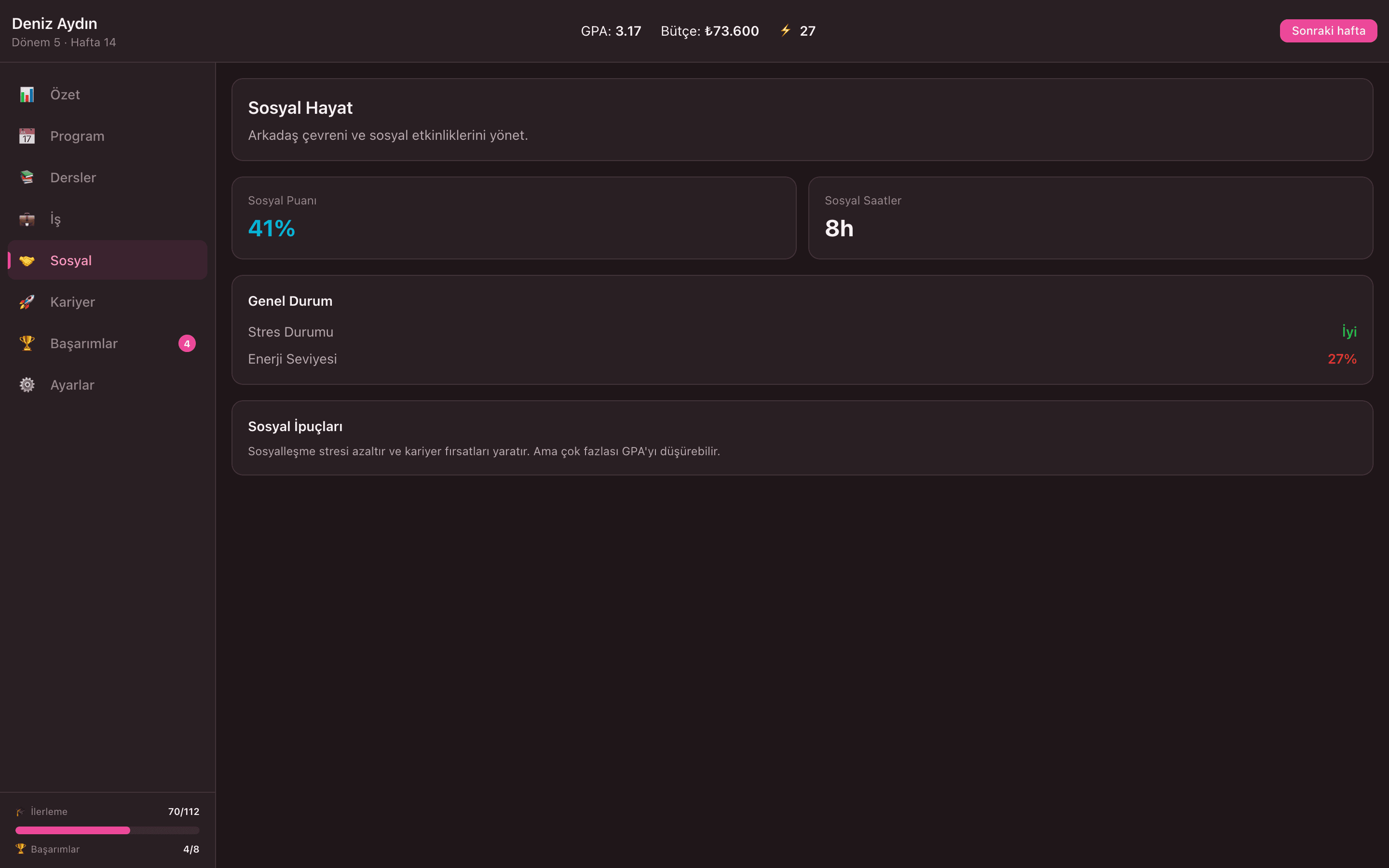Open the Program menu item
The width and height of the screenshot is (1389, 868).
108,136
